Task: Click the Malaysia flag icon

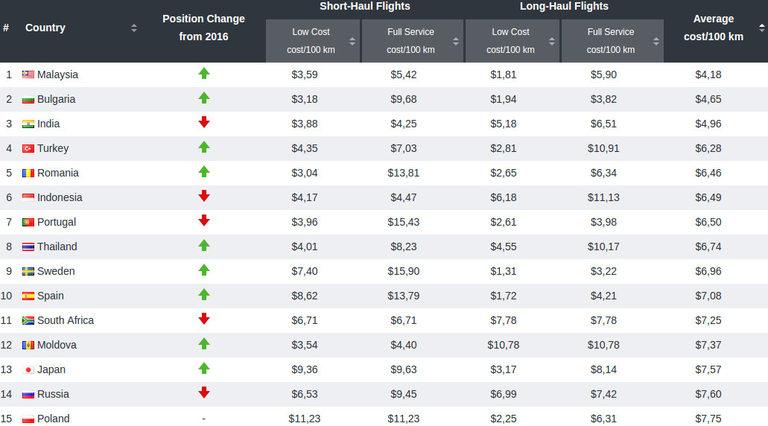Action: click(28, 75)
